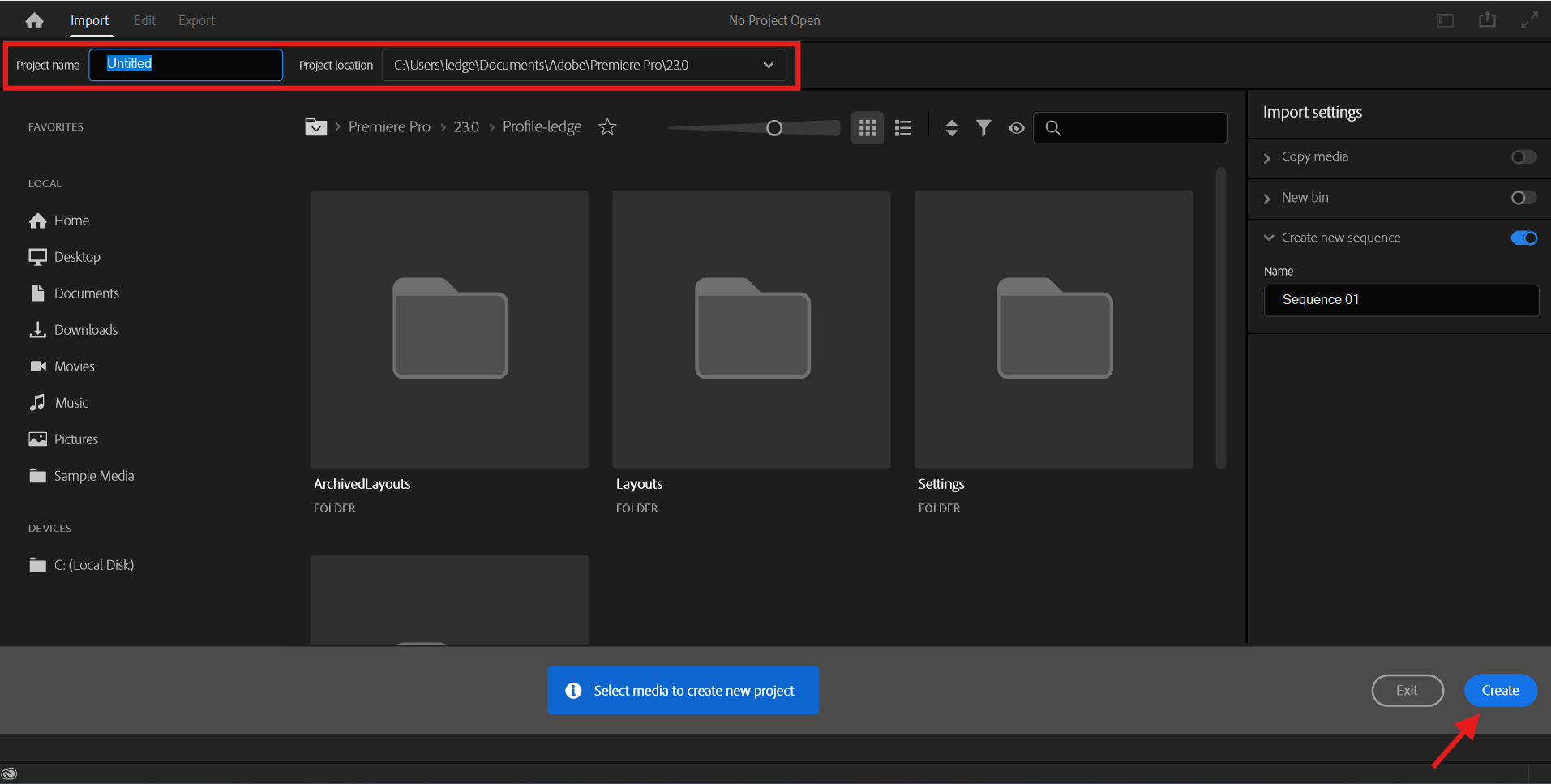Open the filter options for media types

click(x=983, y=127)
